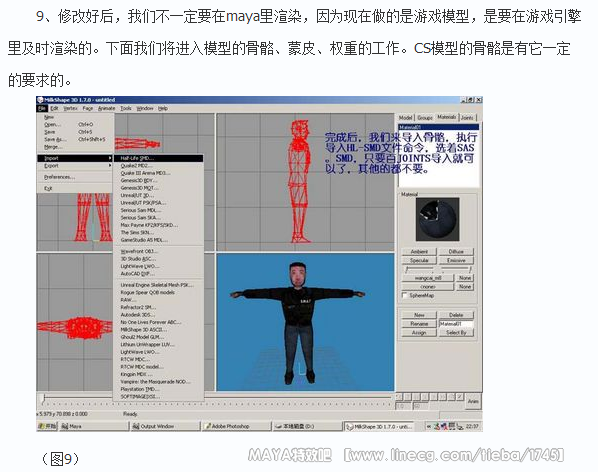Click the Select By button
This screenshot has height=472, width=598.
click(x=456, y=333)
